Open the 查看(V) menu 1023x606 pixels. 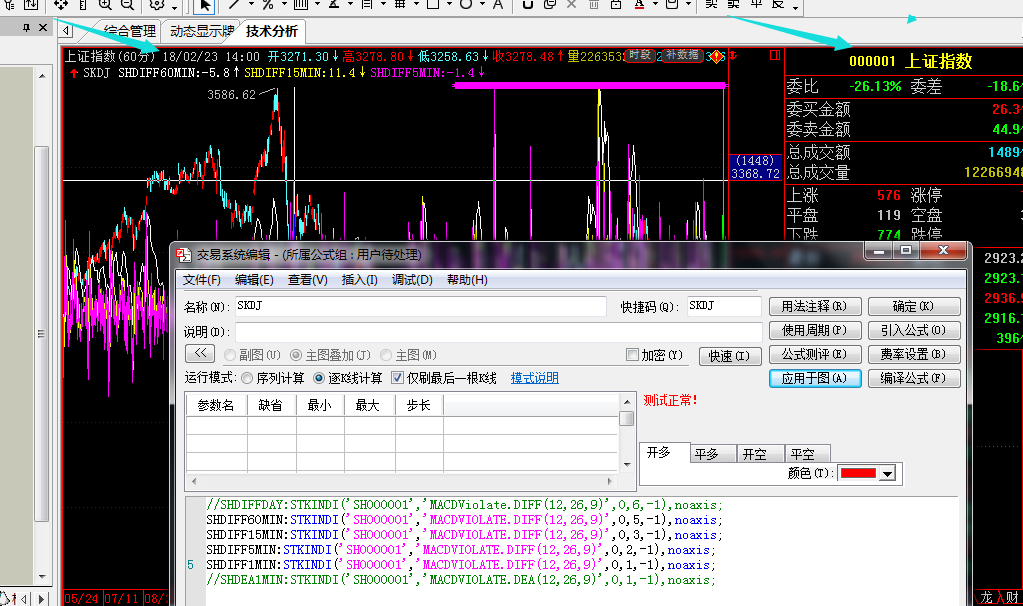pos(307,280)
